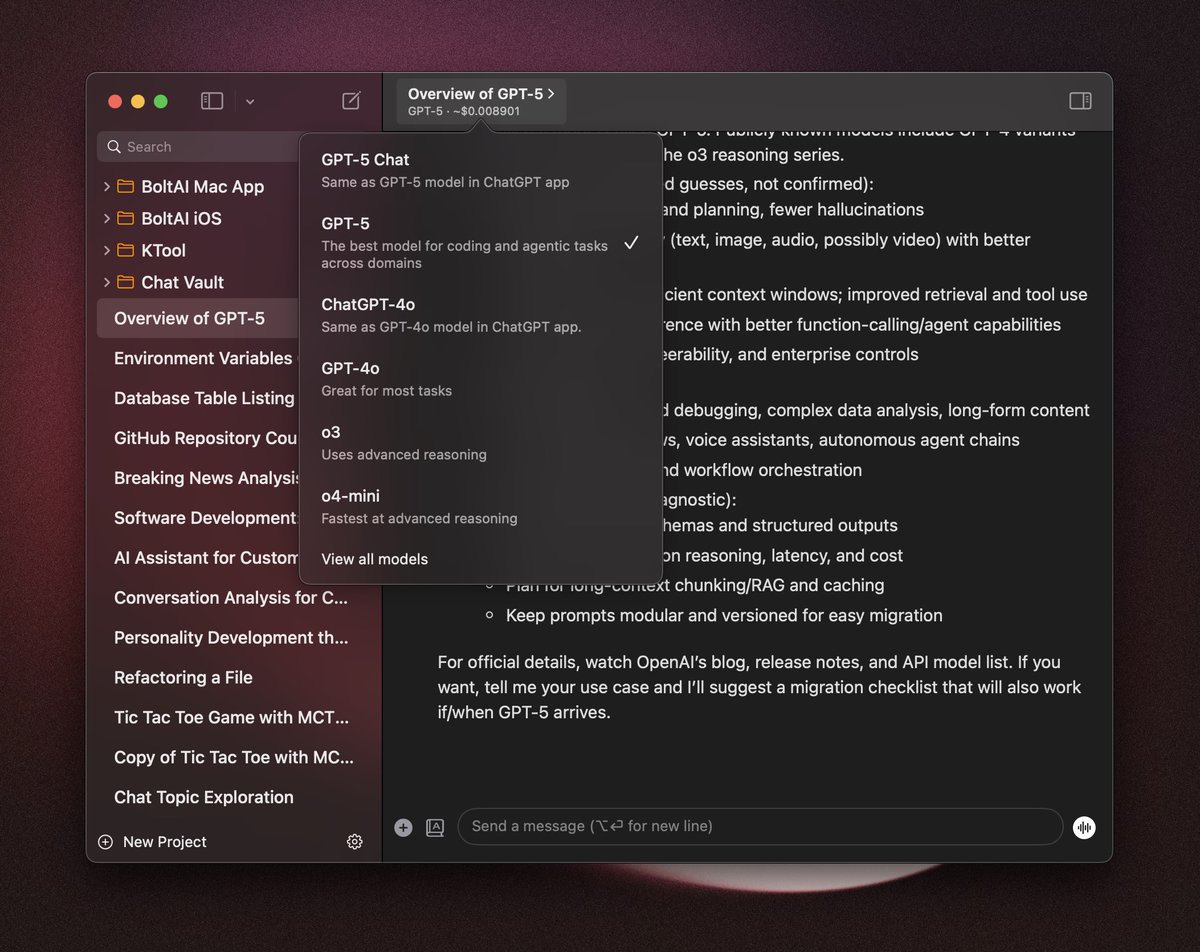Click the yellow minimize window button
Viewport: 1200px width, 952px height.
138,101
